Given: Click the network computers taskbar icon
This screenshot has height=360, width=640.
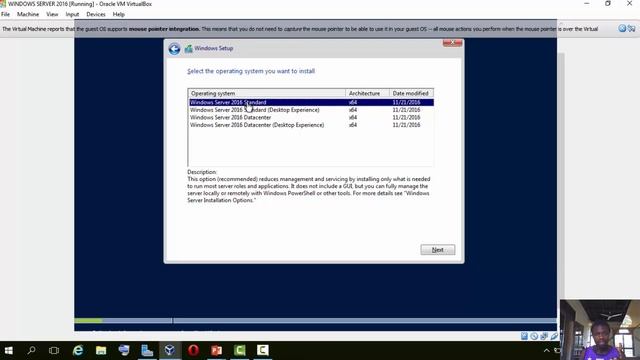Looking at the screenshot, I should point(124,350).
